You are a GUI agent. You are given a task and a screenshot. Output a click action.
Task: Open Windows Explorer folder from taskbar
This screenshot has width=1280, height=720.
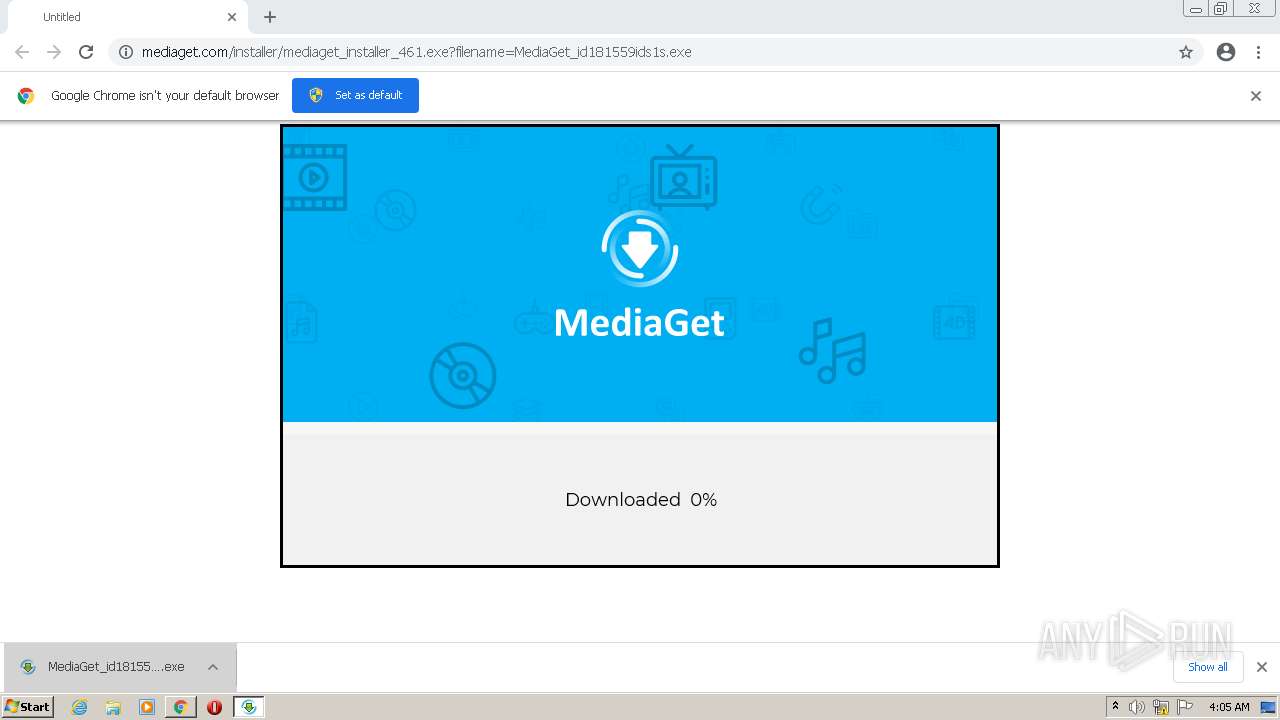coord(113,707)
